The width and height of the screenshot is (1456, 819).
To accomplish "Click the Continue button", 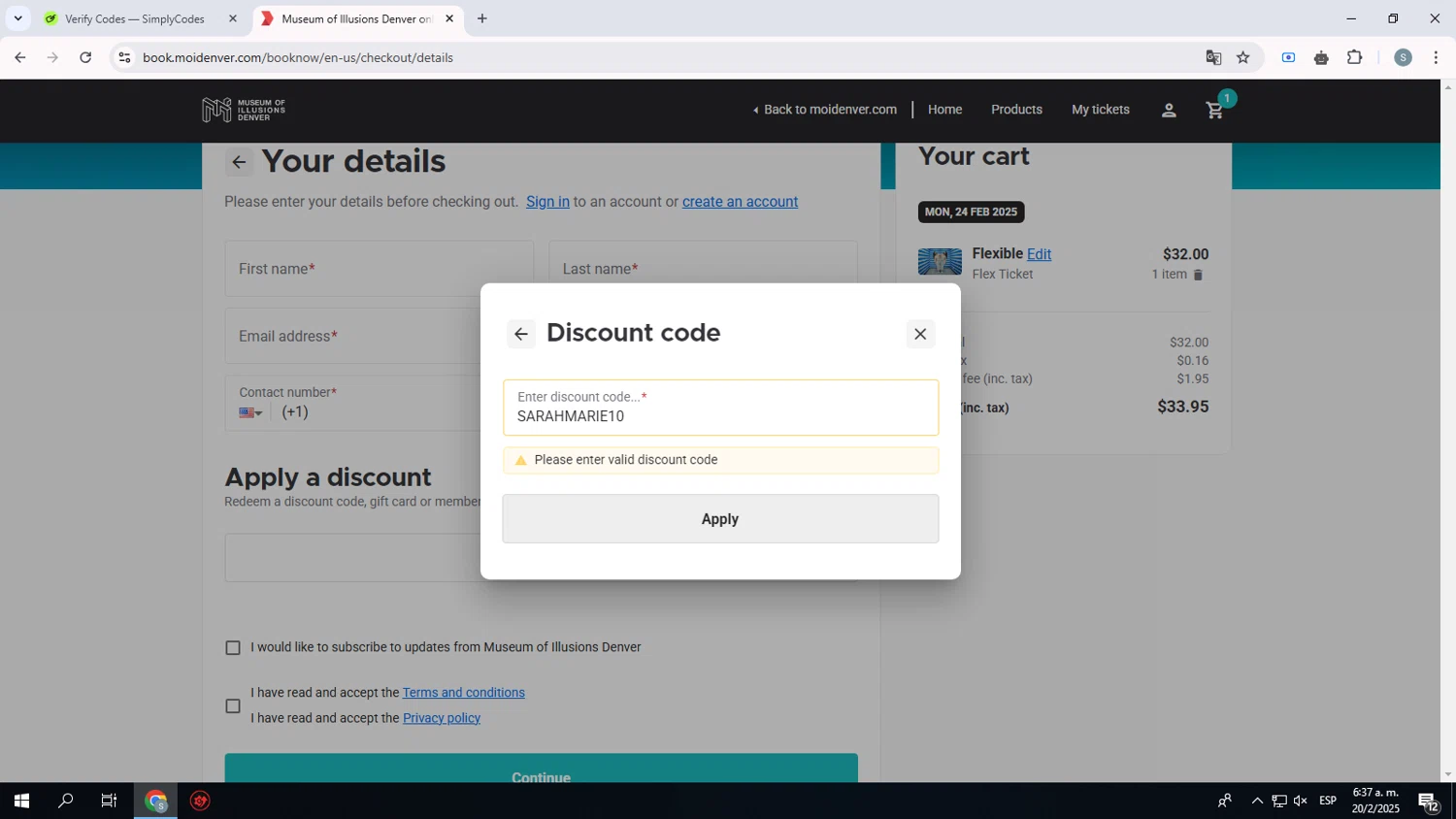I will point(541,769).
